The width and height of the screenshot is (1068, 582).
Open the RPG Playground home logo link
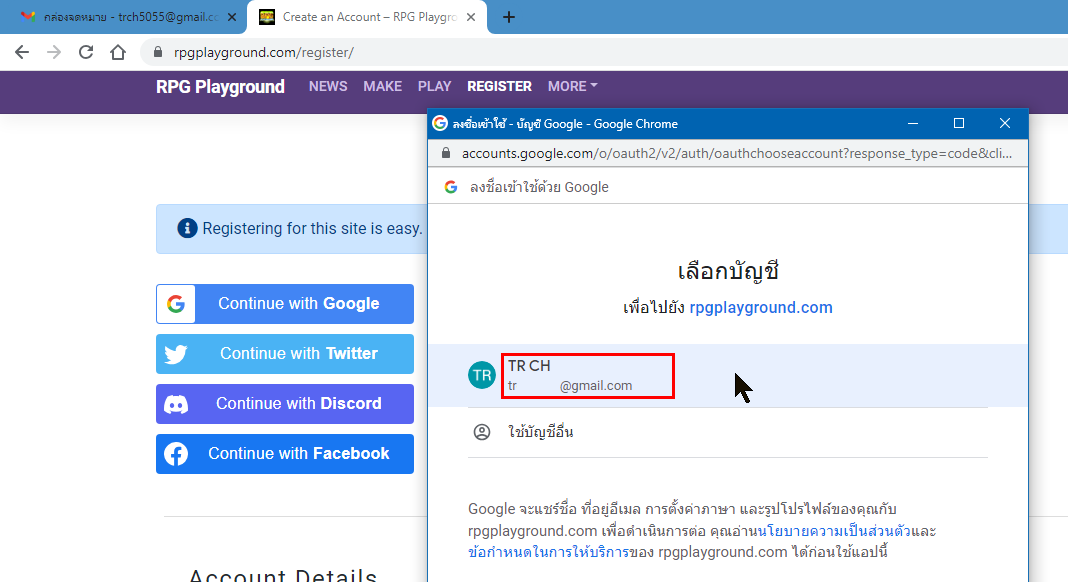(220, 87)
